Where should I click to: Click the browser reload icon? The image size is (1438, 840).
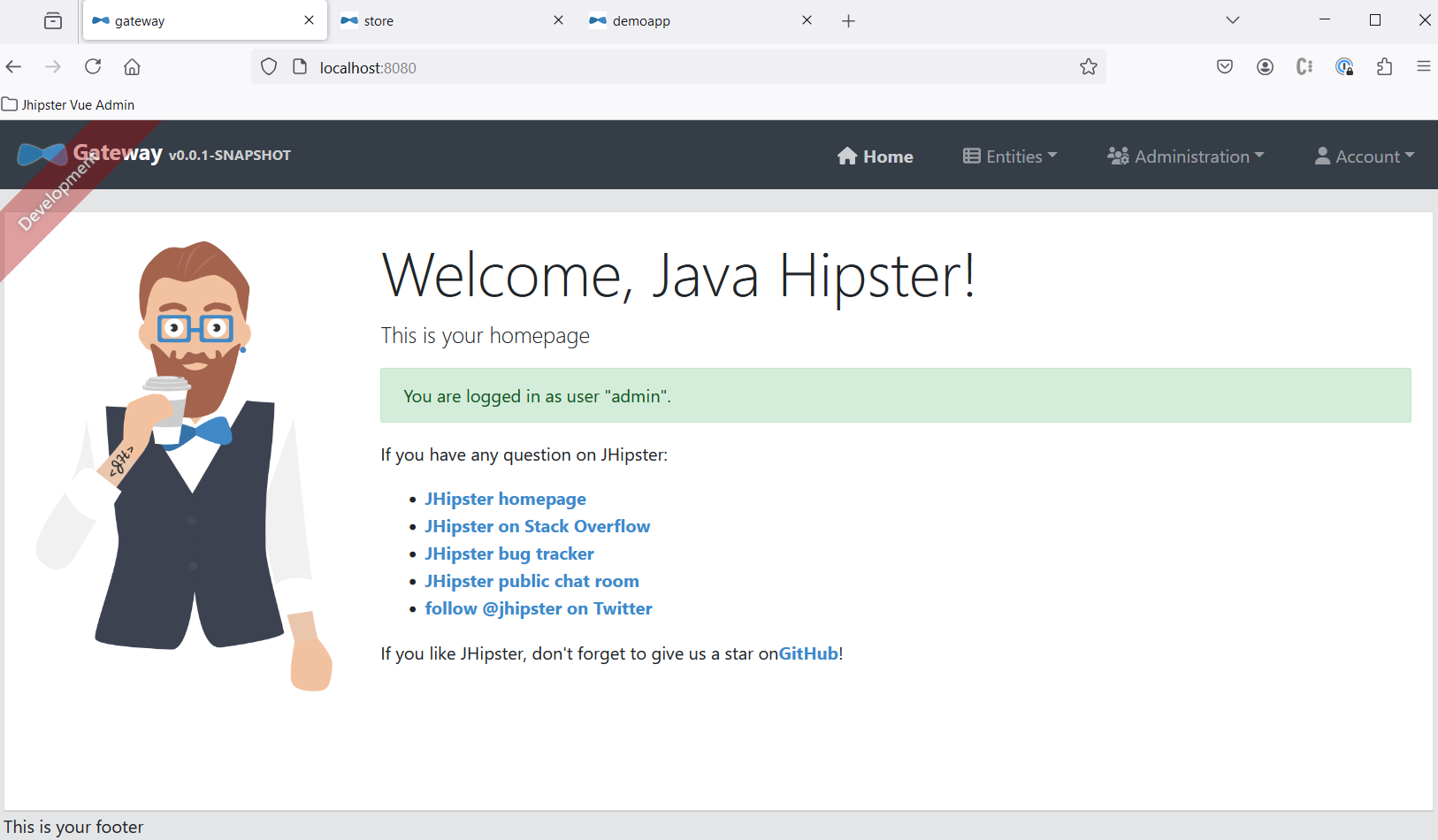(x=93, y=67)
